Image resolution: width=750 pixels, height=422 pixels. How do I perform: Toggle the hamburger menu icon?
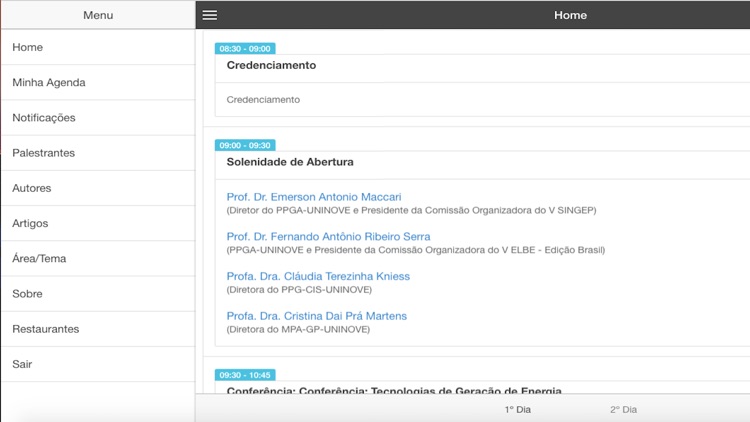coord(210,15)
